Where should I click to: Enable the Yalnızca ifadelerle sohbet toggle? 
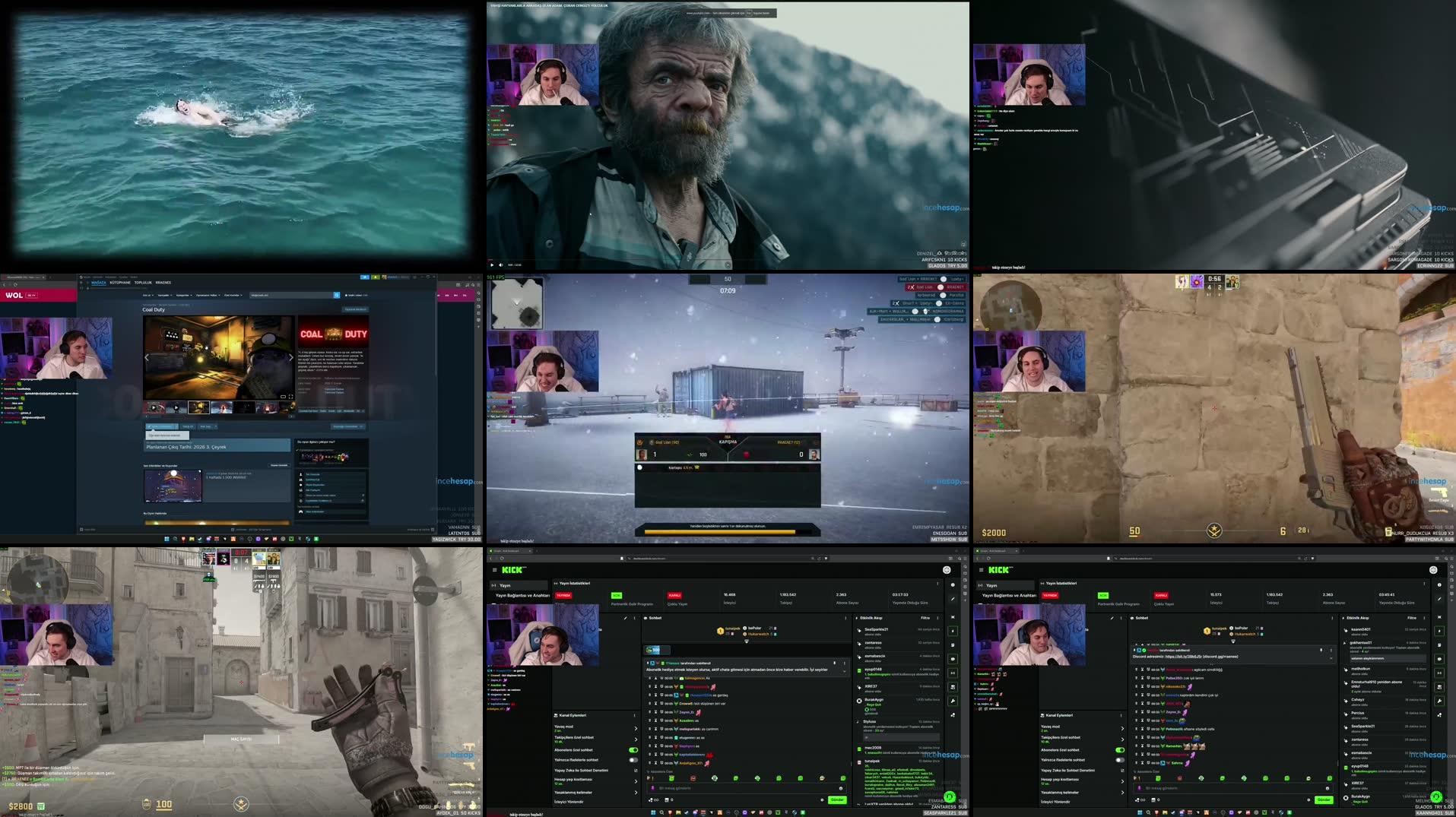(x=633, y=760)
